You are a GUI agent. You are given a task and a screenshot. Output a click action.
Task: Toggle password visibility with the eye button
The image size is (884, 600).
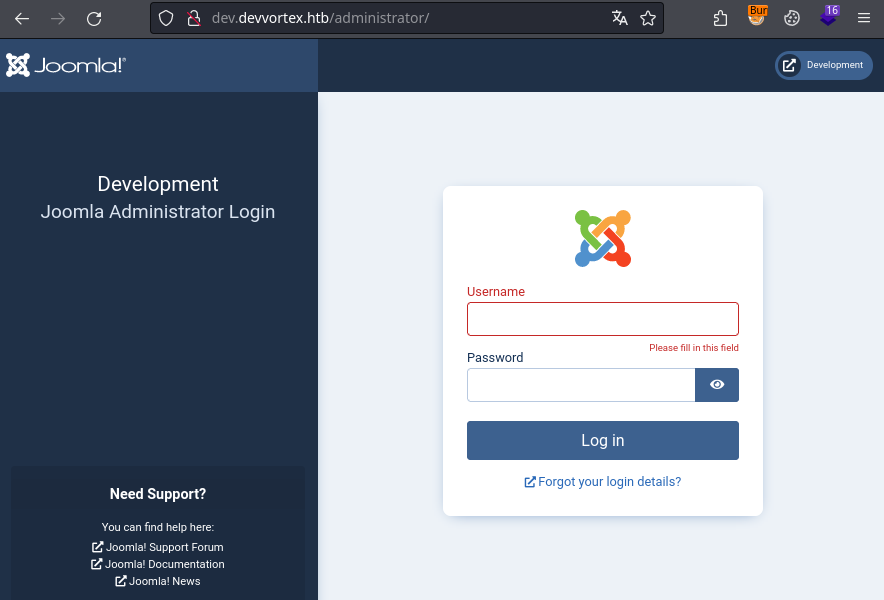coord(717,385)
